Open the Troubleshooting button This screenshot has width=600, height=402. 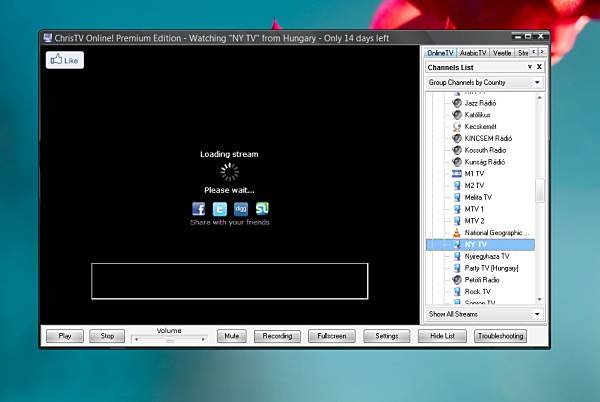[x=500, y=336]
